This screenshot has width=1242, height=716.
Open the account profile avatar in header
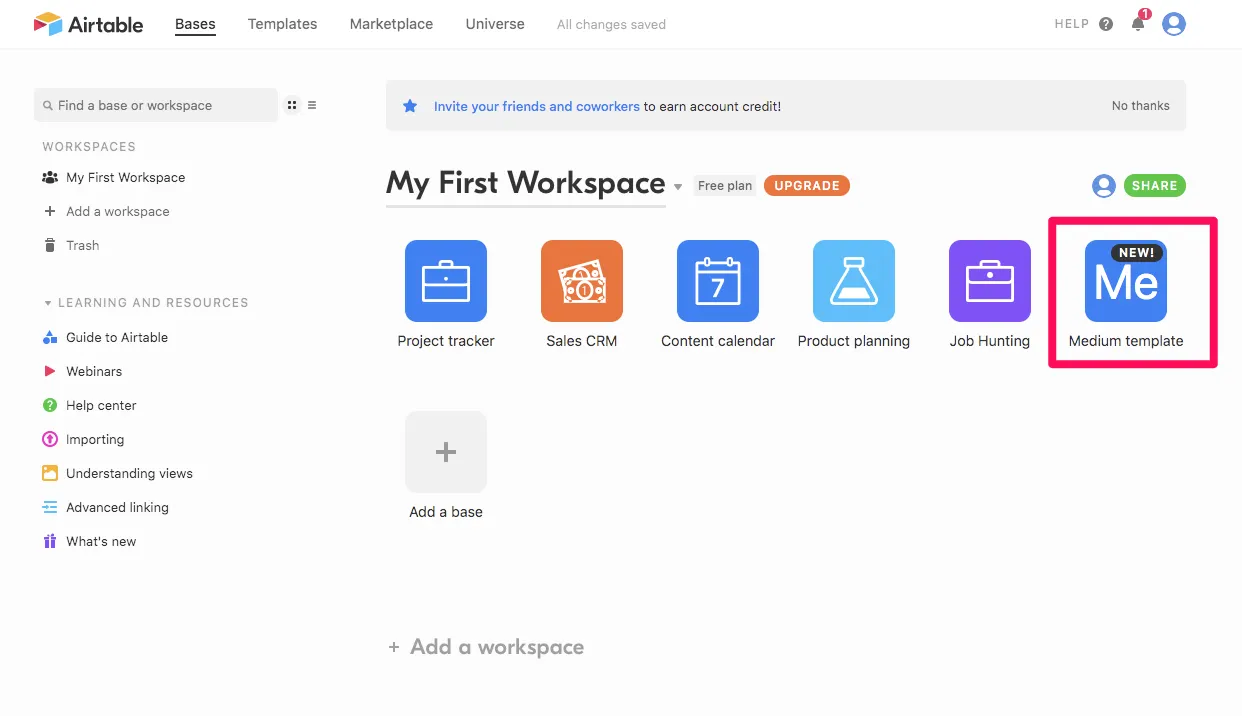tap(1174, 24)
